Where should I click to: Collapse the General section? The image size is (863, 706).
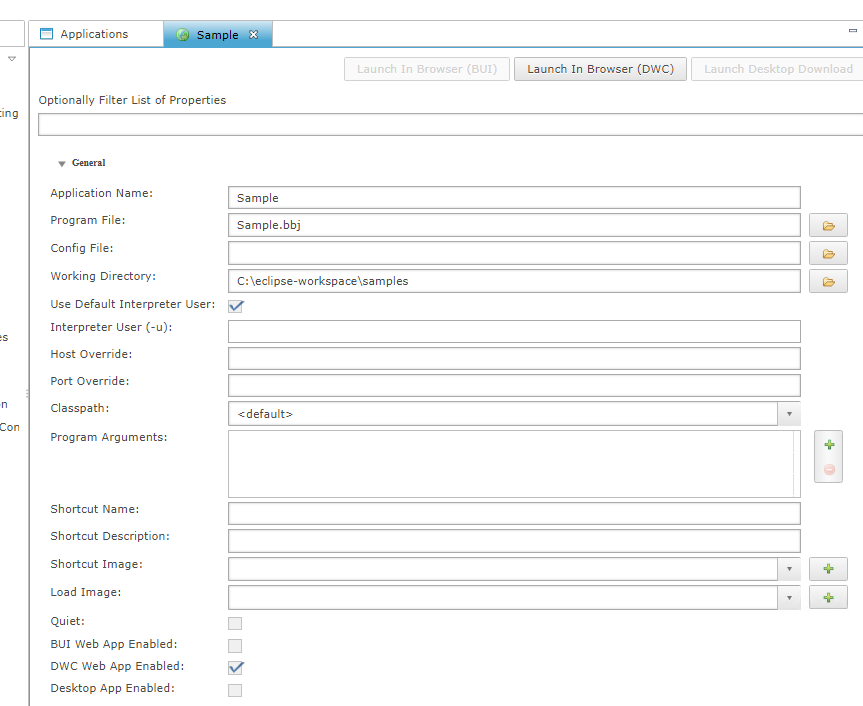[x=62, y=163]
